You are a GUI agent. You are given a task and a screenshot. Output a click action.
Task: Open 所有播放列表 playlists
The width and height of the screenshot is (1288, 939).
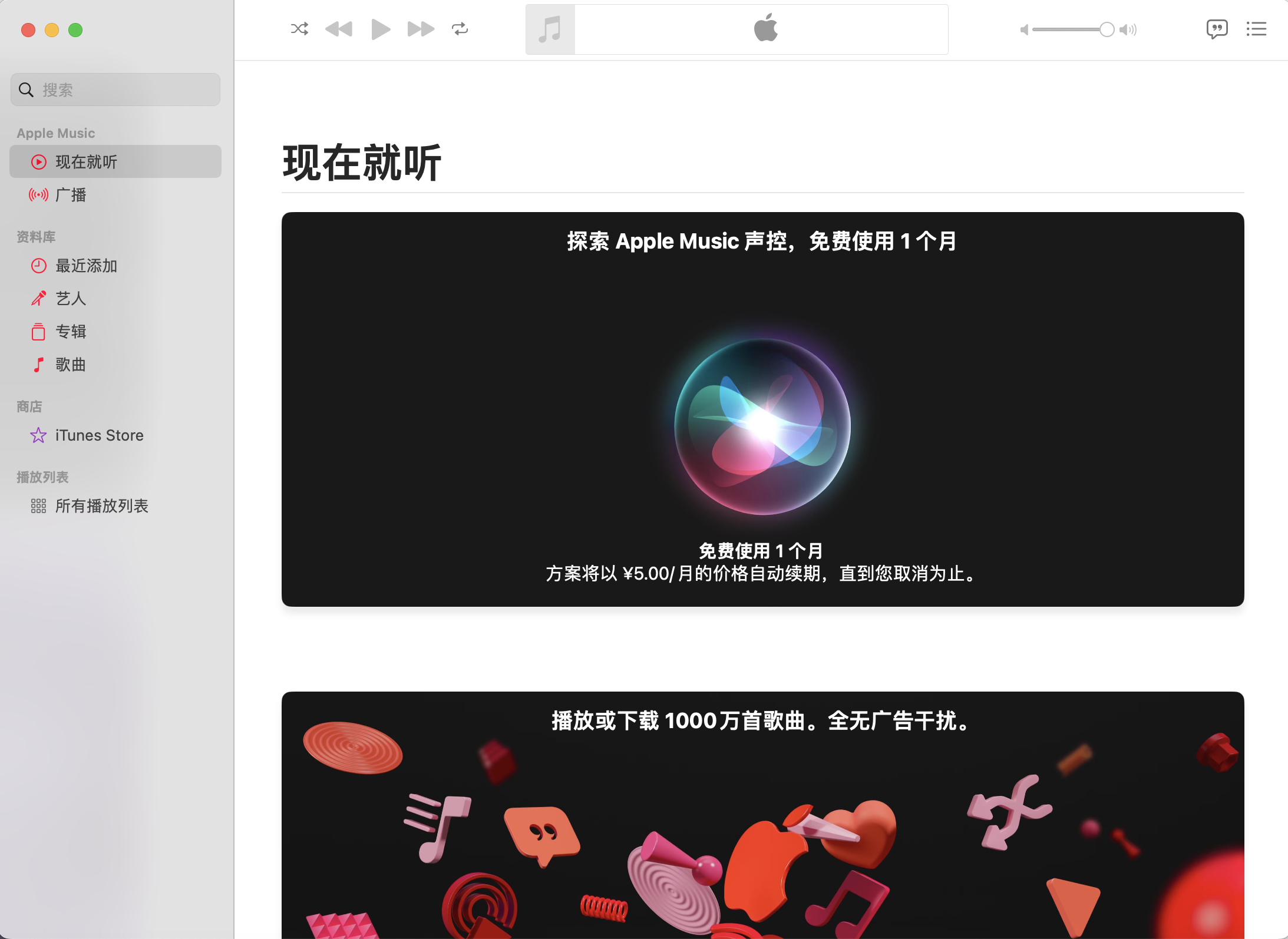coord(101,506)
